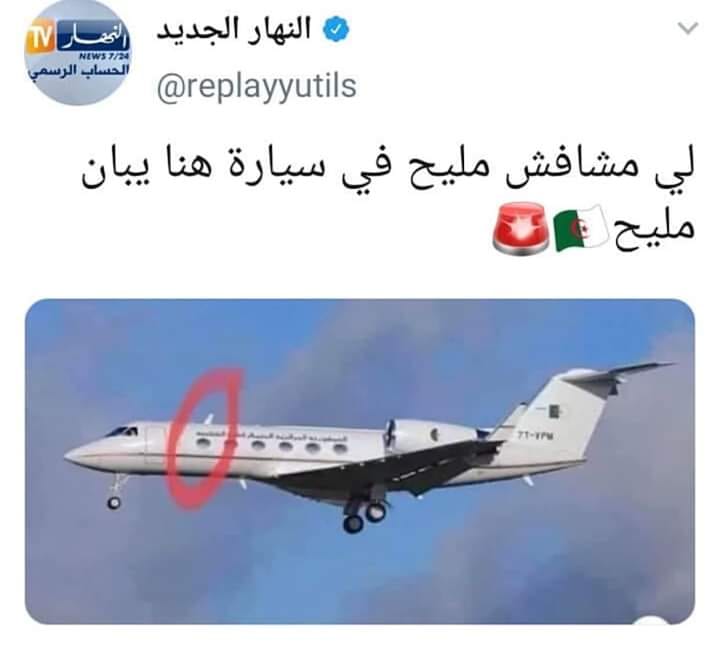Open the Ennahar TV profile avatar
Viewport: 720px width, 650px height.
click(77, 53)
